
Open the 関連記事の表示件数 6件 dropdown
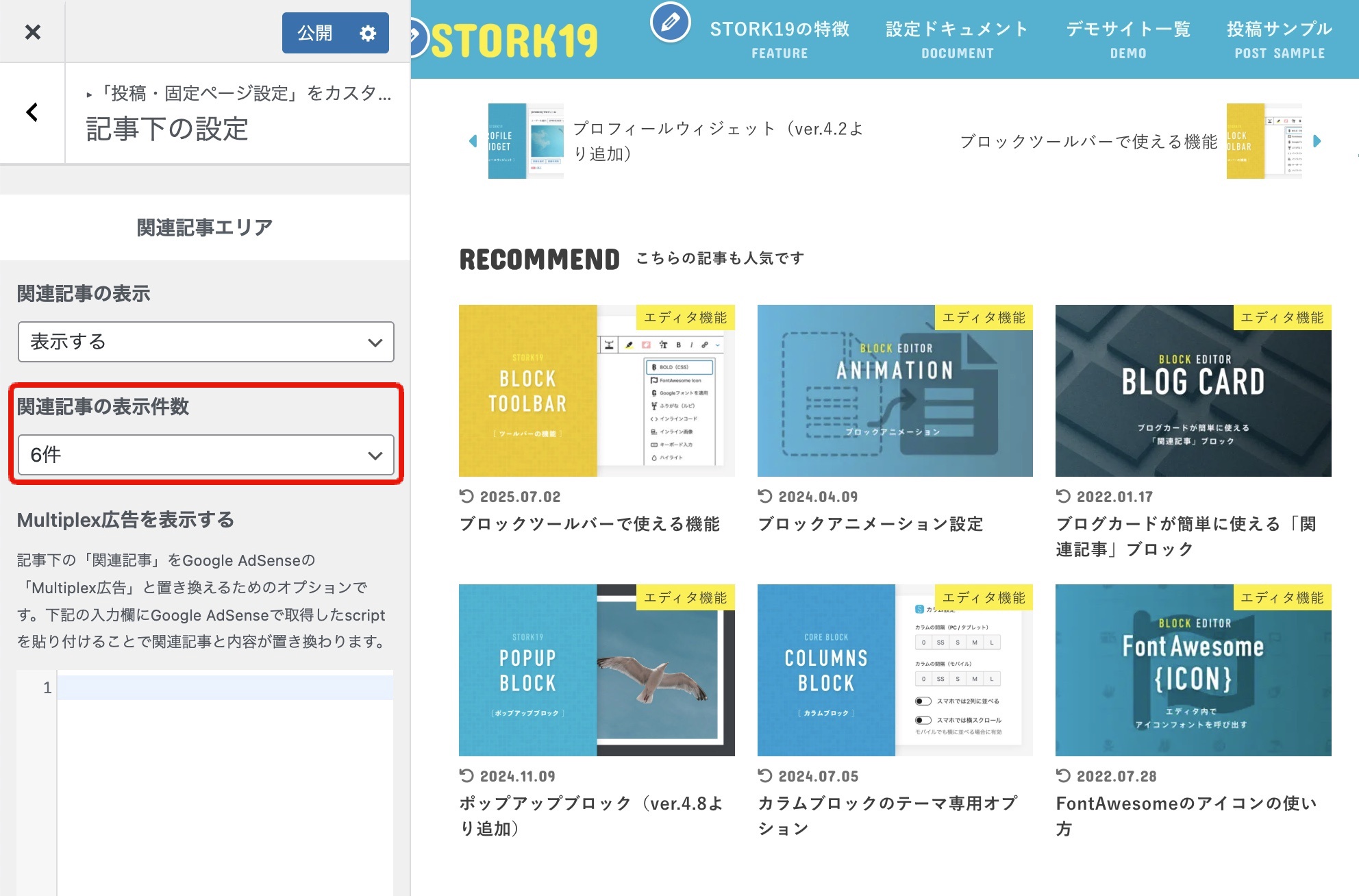click(205, 455)
